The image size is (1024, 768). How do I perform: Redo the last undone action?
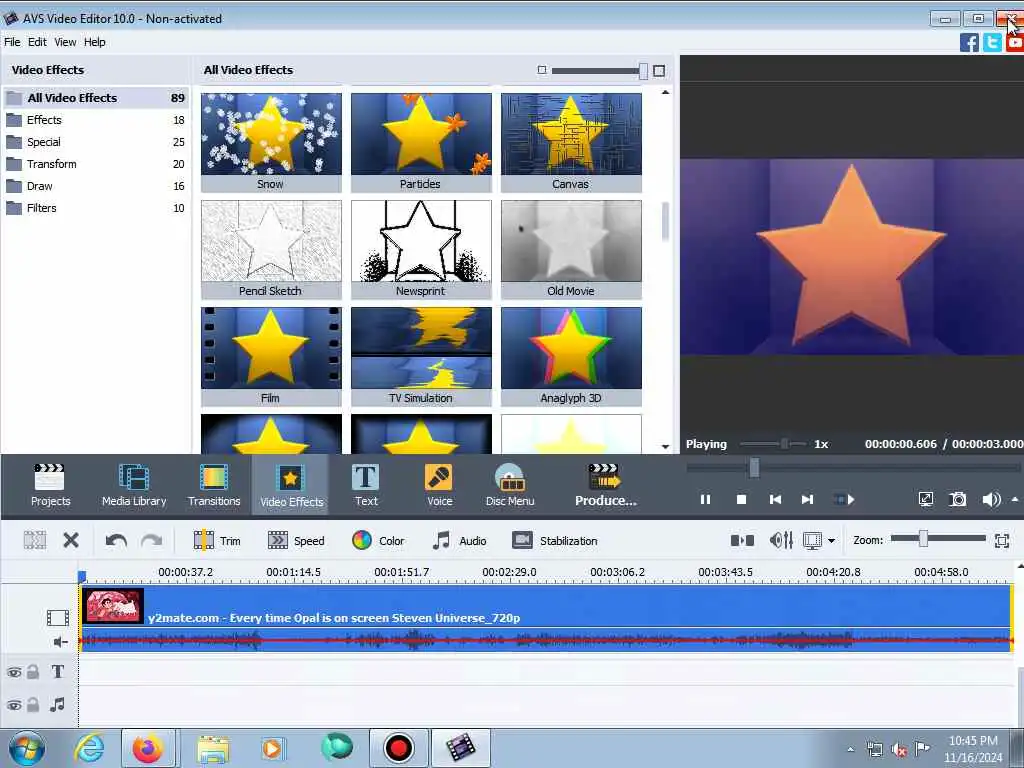(152, 541)
